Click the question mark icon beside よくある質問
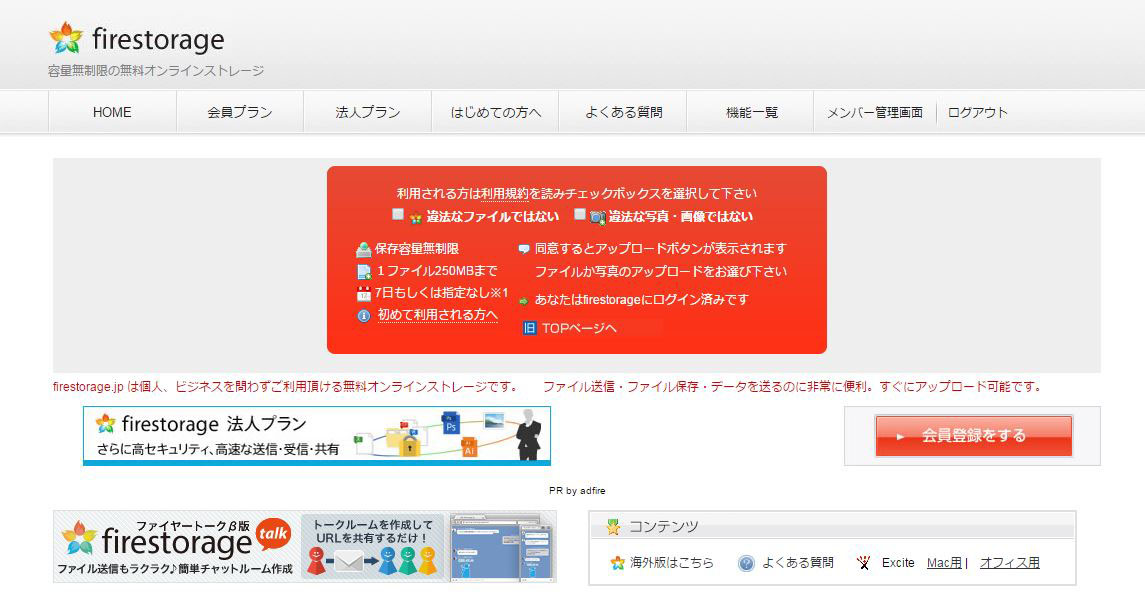 pyautogui.click(x=746, y=564)
